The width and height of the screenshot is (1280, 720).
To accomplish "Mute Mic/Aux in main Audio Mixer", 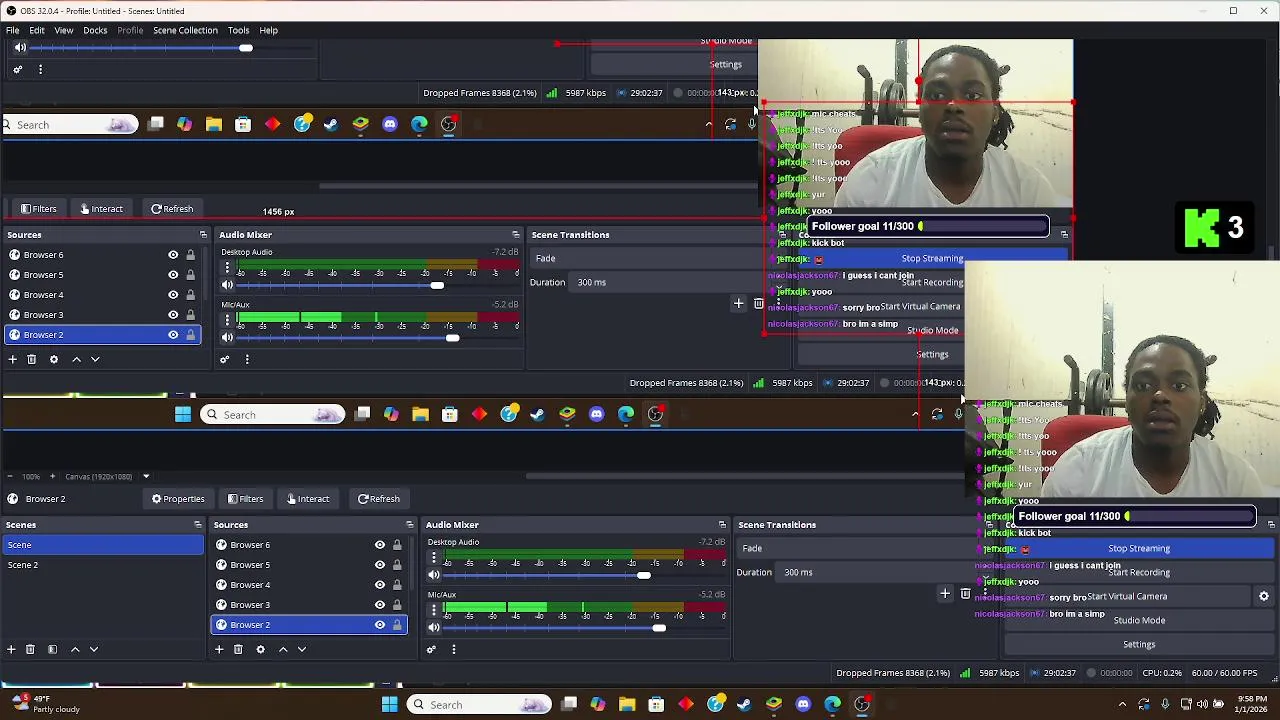I will pos(434,628).
